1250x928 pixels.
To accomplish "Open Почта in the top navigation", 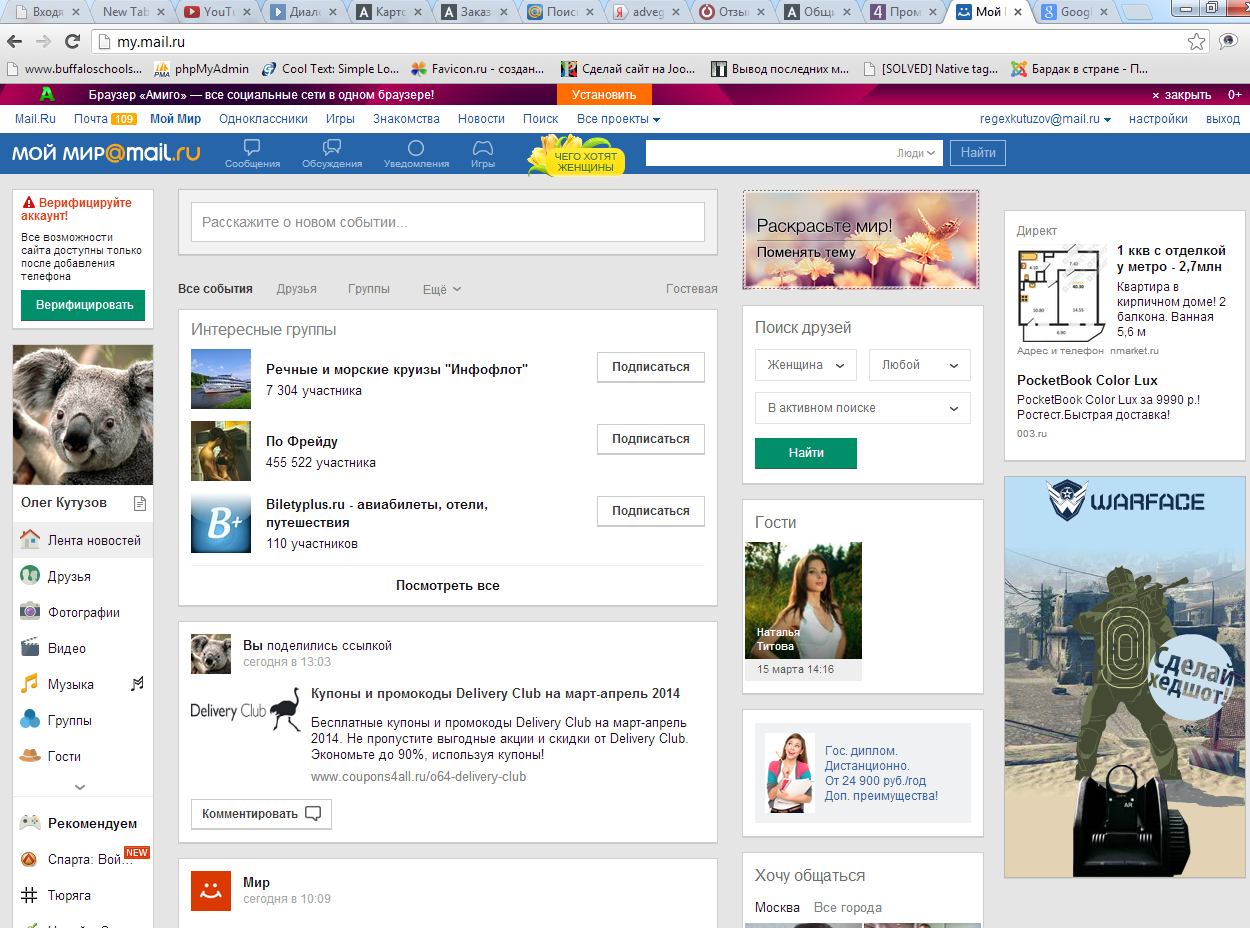I will point(90,119).
